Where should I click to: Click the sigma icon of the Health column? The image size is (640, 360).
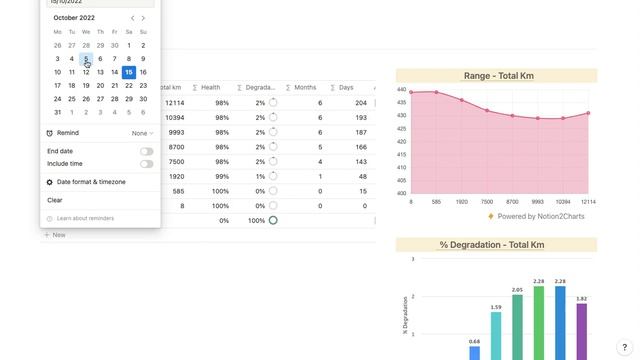195,88
